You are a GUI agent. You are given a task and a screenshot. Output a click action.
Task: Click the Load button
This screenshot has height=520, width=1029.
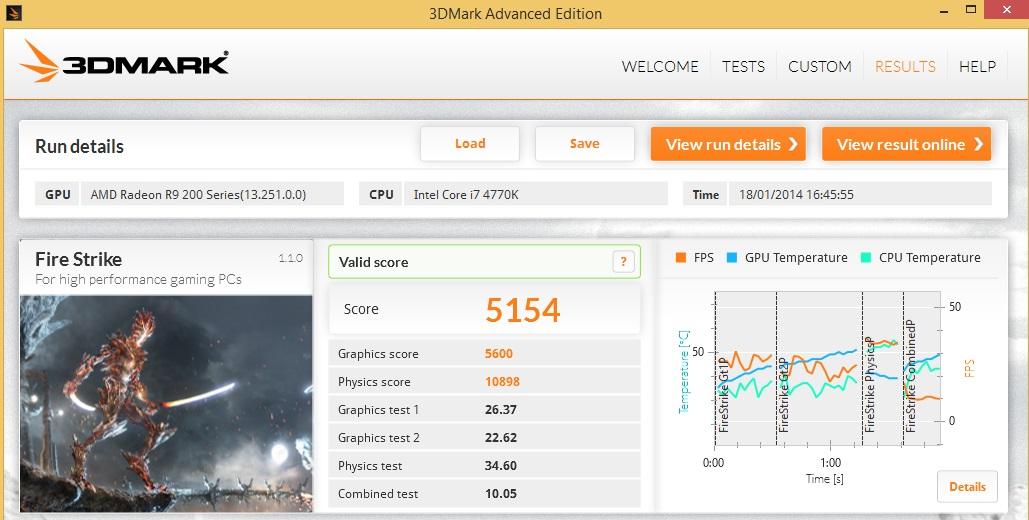[470, 144]
